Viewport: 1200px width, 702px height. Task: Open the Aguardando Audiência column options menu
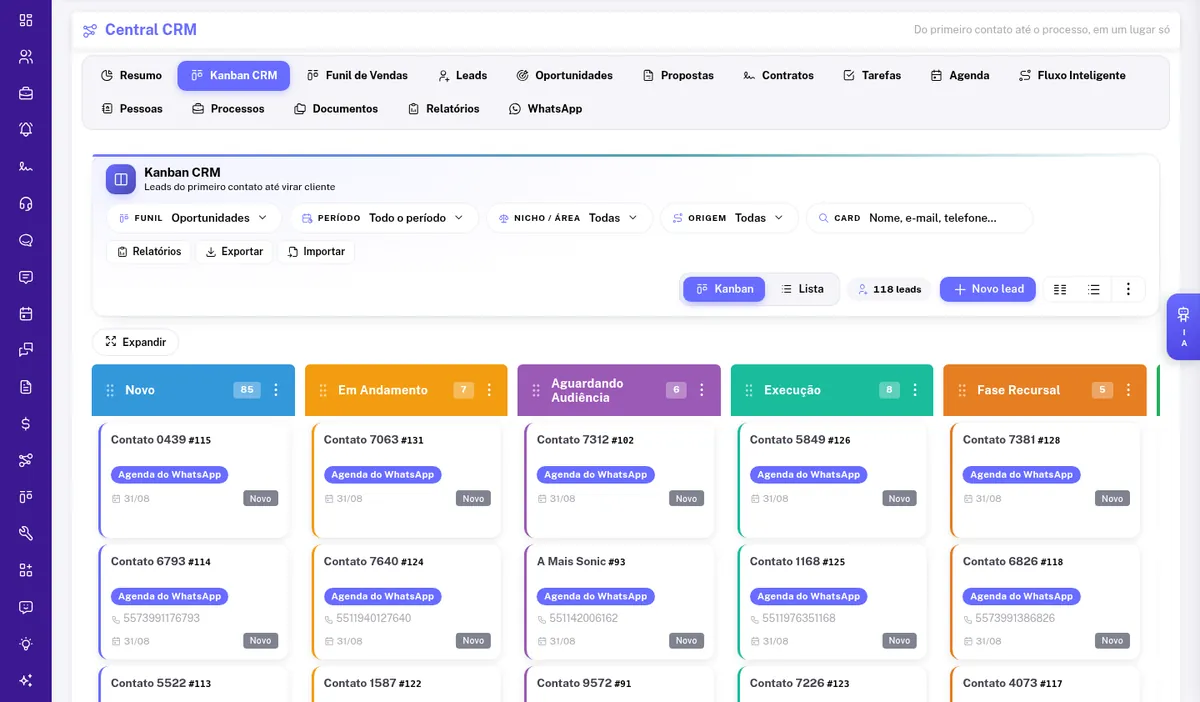click(x=702, y=390)
